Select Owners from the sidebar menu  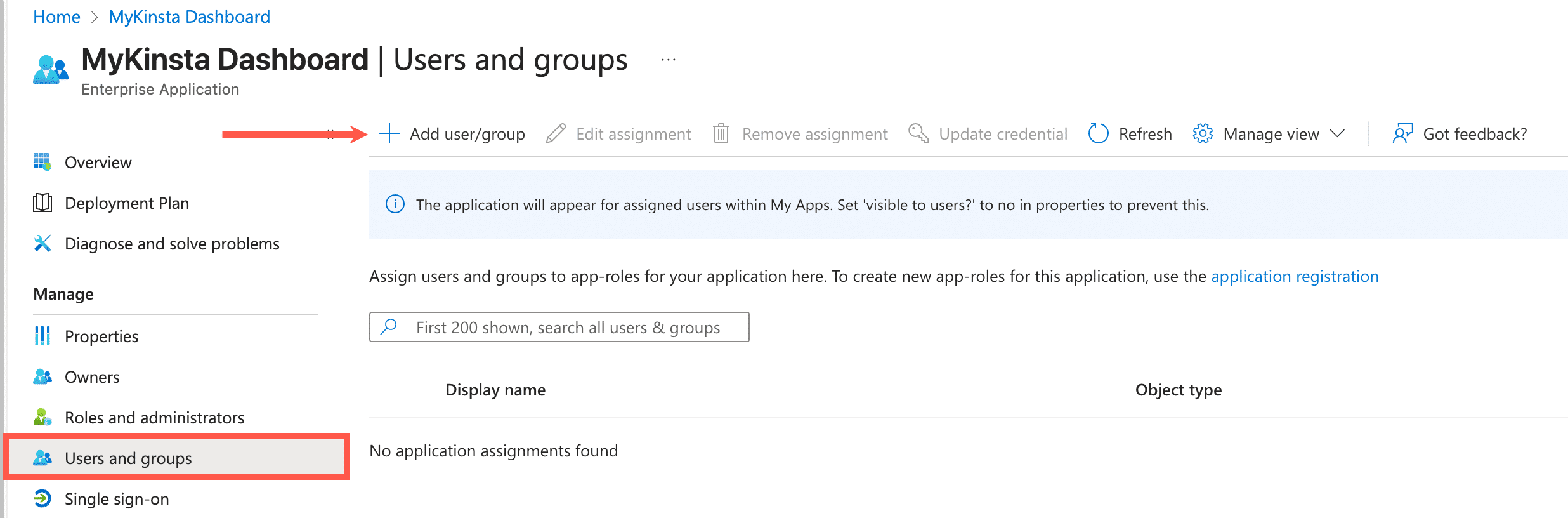click(92, 377)
